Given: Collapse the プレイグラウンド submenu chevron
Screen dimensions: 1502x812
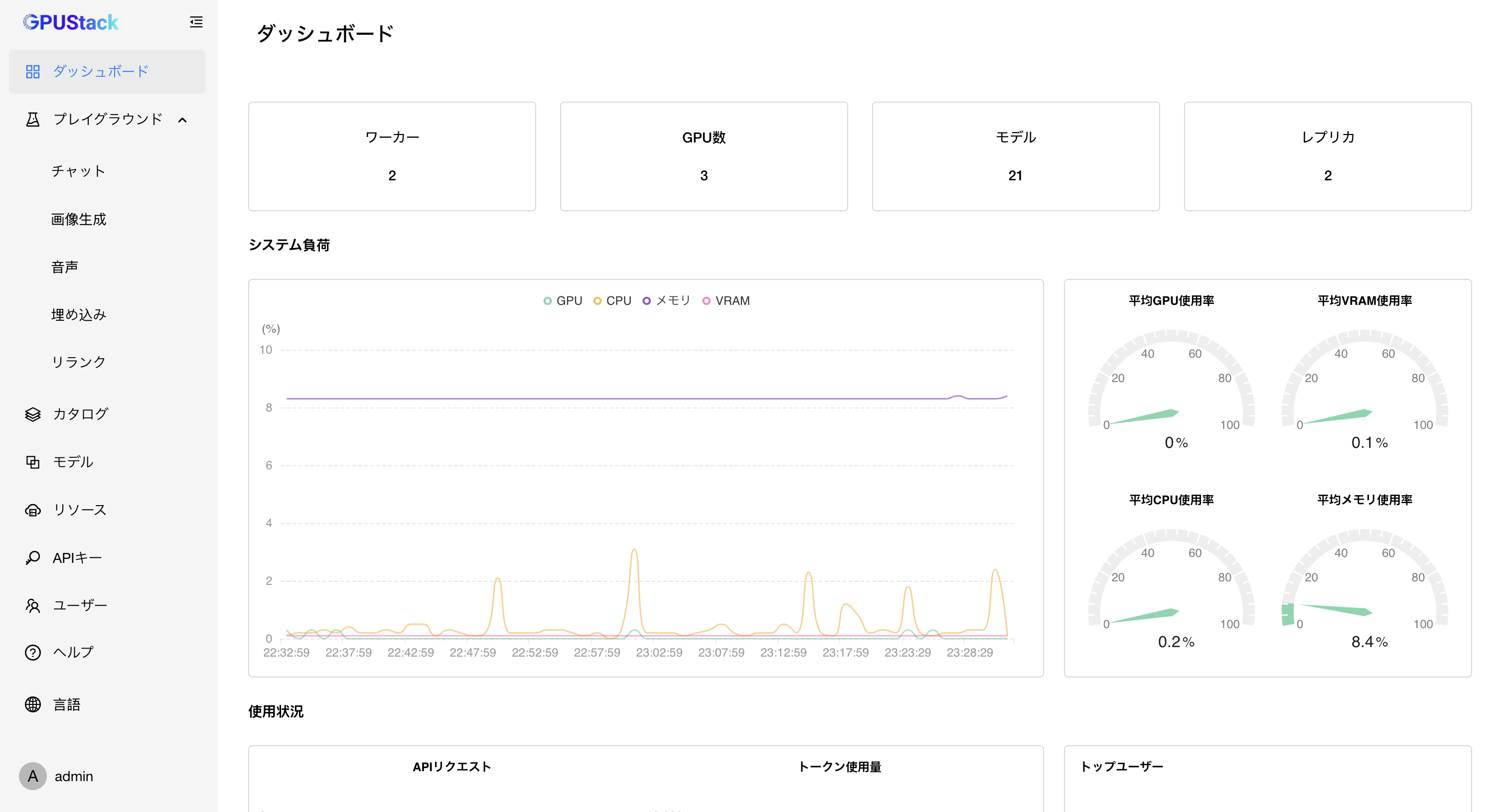Looking at the screenshot, I should pyautogui.click(x=182, y=120).
